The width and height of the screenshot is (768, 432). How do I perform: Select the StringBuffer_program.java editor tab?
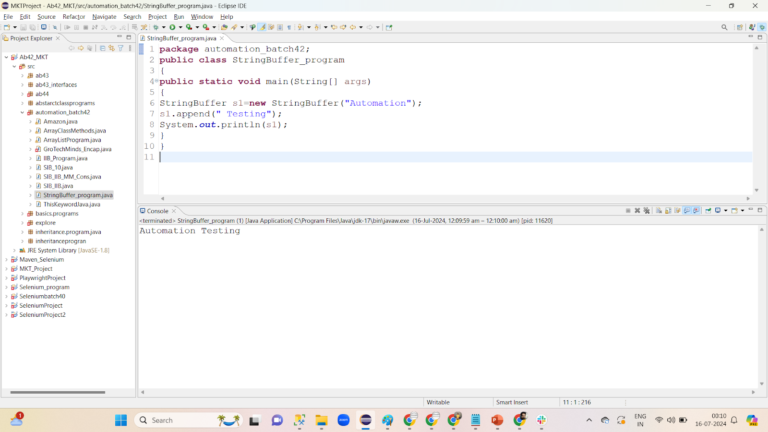click(x=182, y=38)
